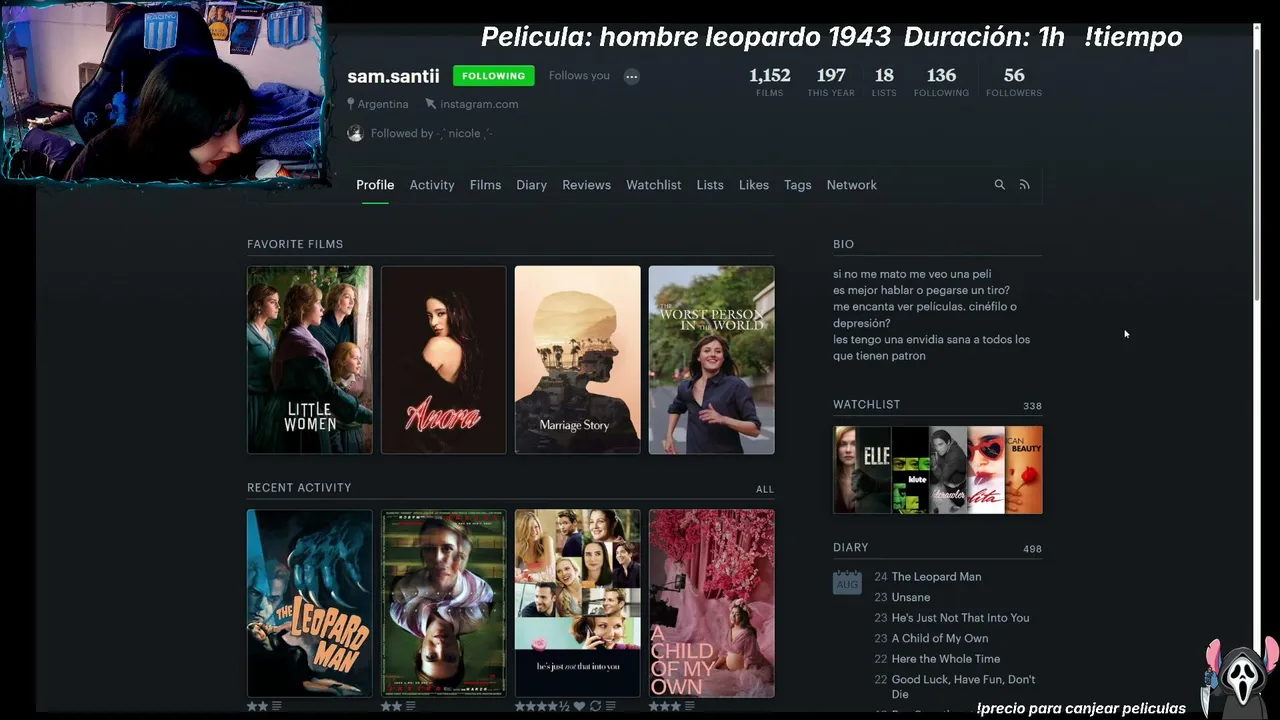Click the search magnifier icon
Viewport: 1280px width, 720px height.
(999, 185)
